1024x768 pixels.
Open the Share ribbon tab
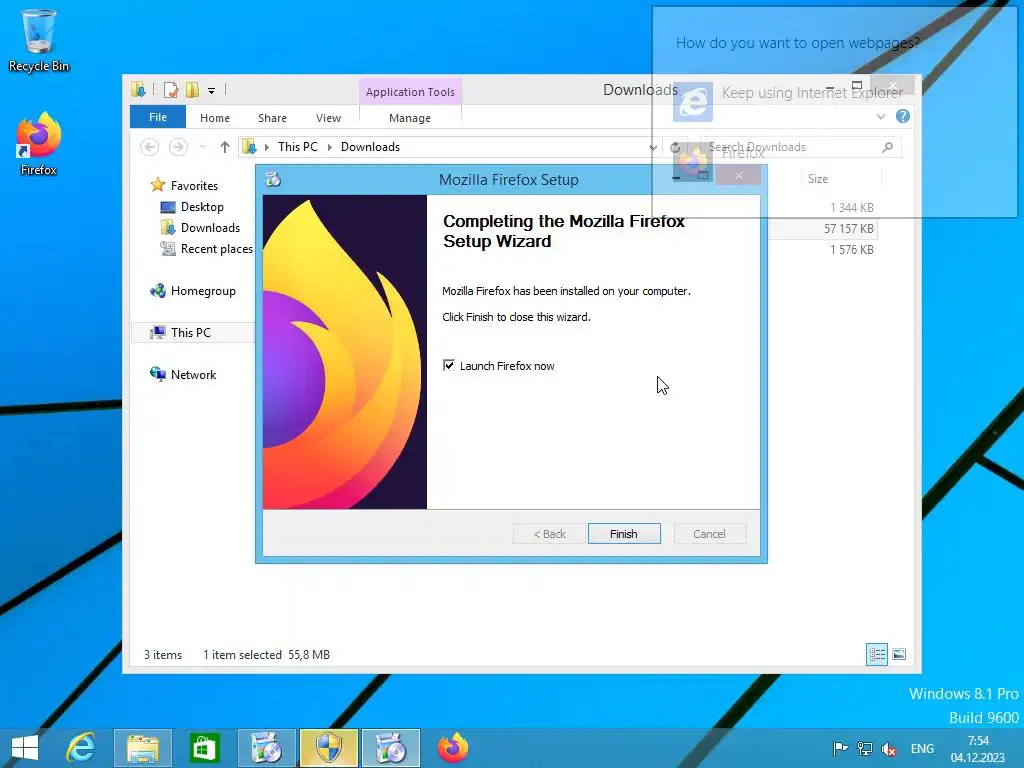point(272,118)
